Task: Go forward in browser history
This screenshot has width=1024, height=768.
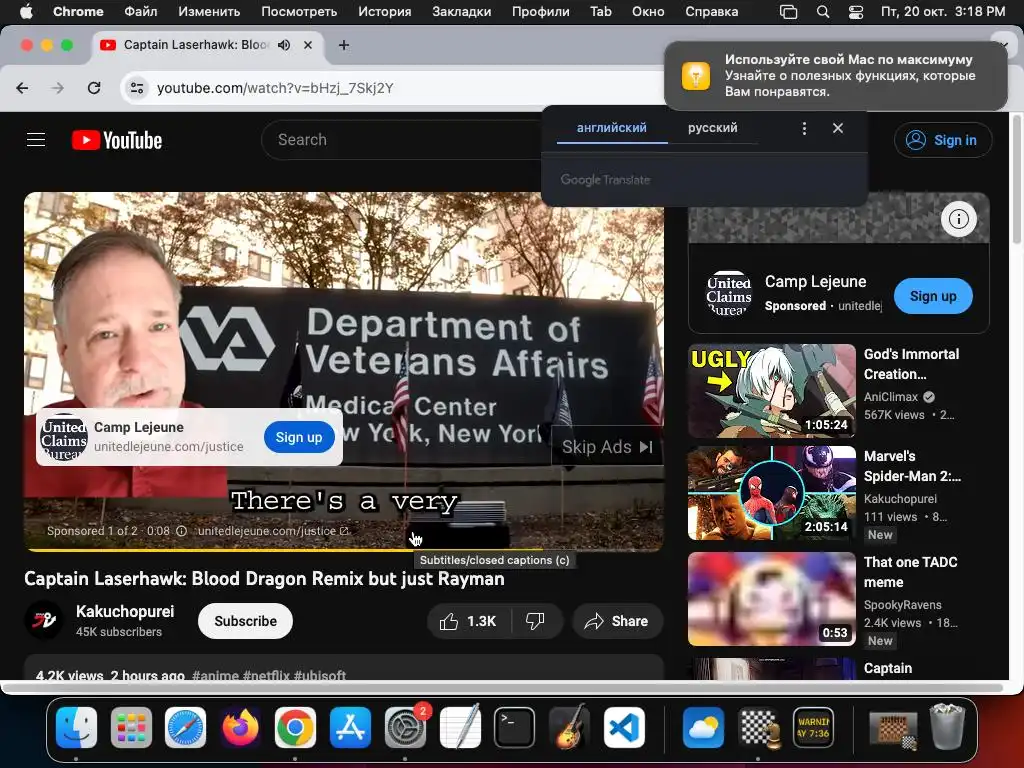Action: pos(58,88)
